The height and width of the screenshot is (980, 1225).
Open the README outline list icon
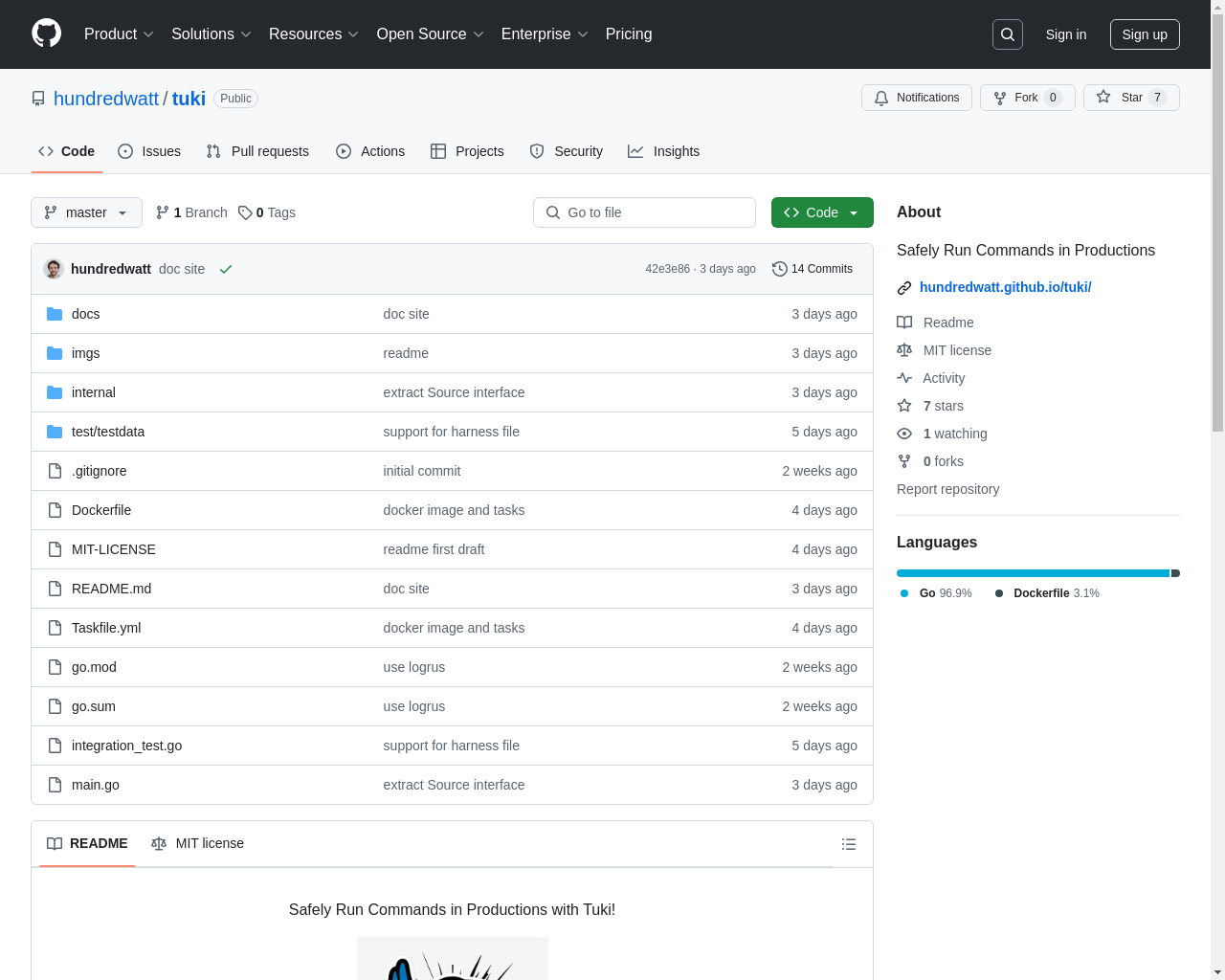coord(849,844)
